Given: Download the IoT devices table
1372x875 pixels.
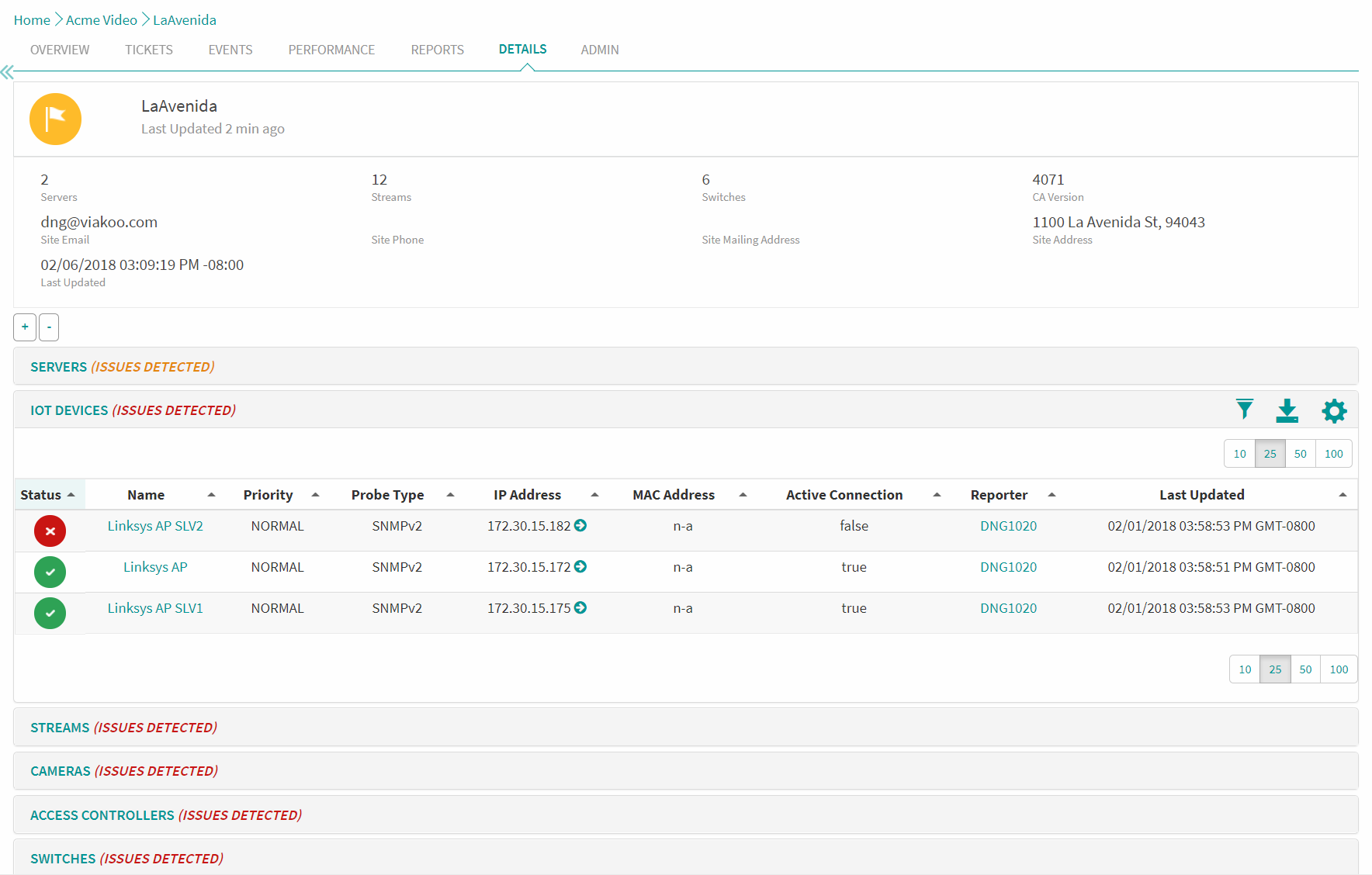Looking at the screenshot, I should [x=1287, y=410].
